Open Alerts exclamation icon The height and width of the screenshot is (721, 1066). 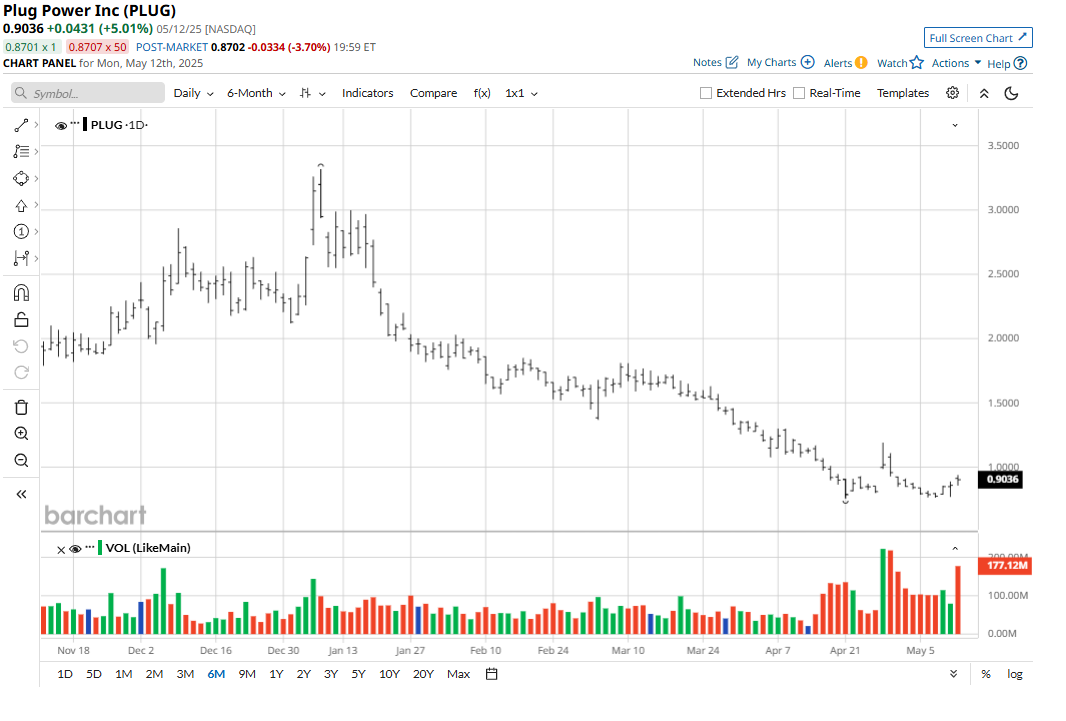click(x=861, y=63)
